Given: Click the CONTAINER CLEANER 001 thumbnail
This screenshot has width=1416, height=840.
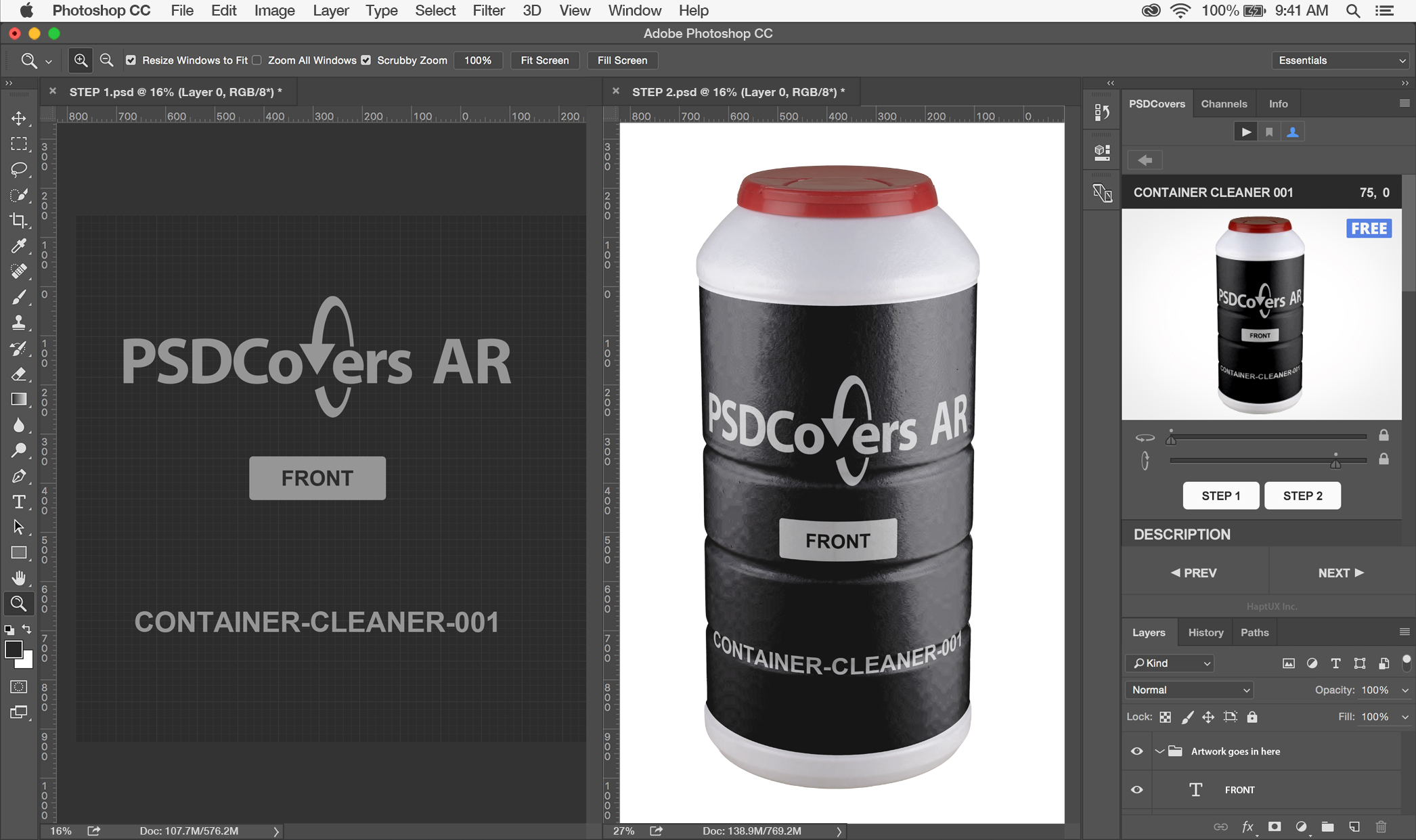Looking at the screenshot, I should coord(1260,314).
